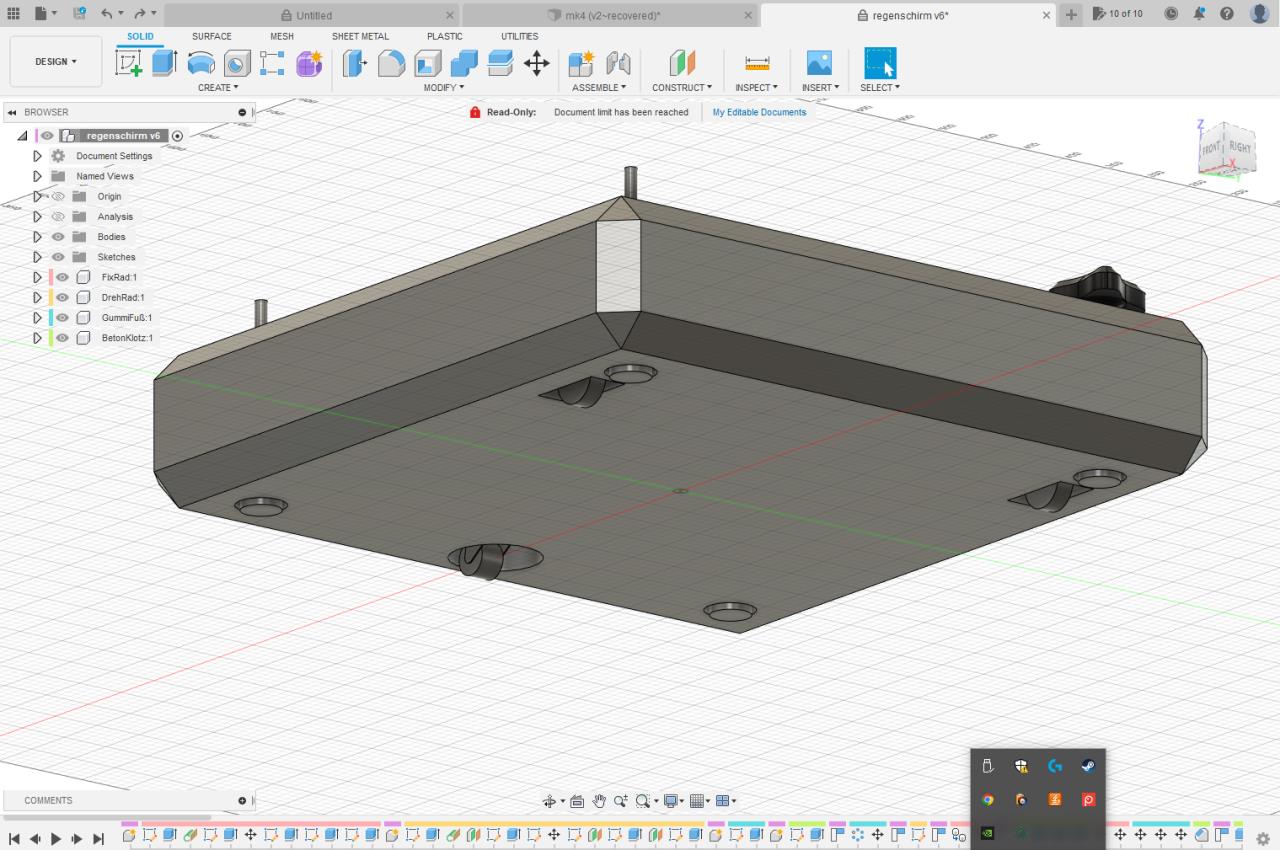Toggle visibility of Origin folder
The height and width of the screenshot is (850, 1280).
58,197
